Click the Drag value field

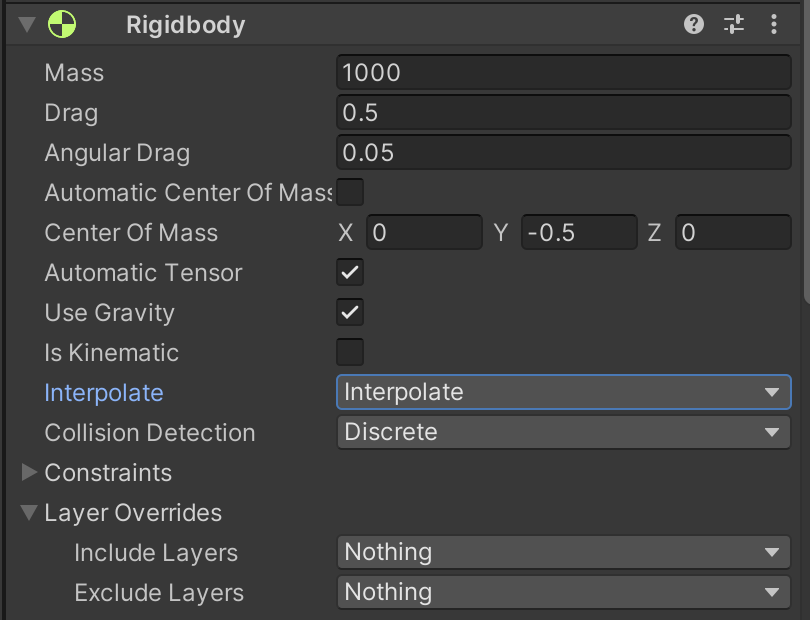point(563,112)
